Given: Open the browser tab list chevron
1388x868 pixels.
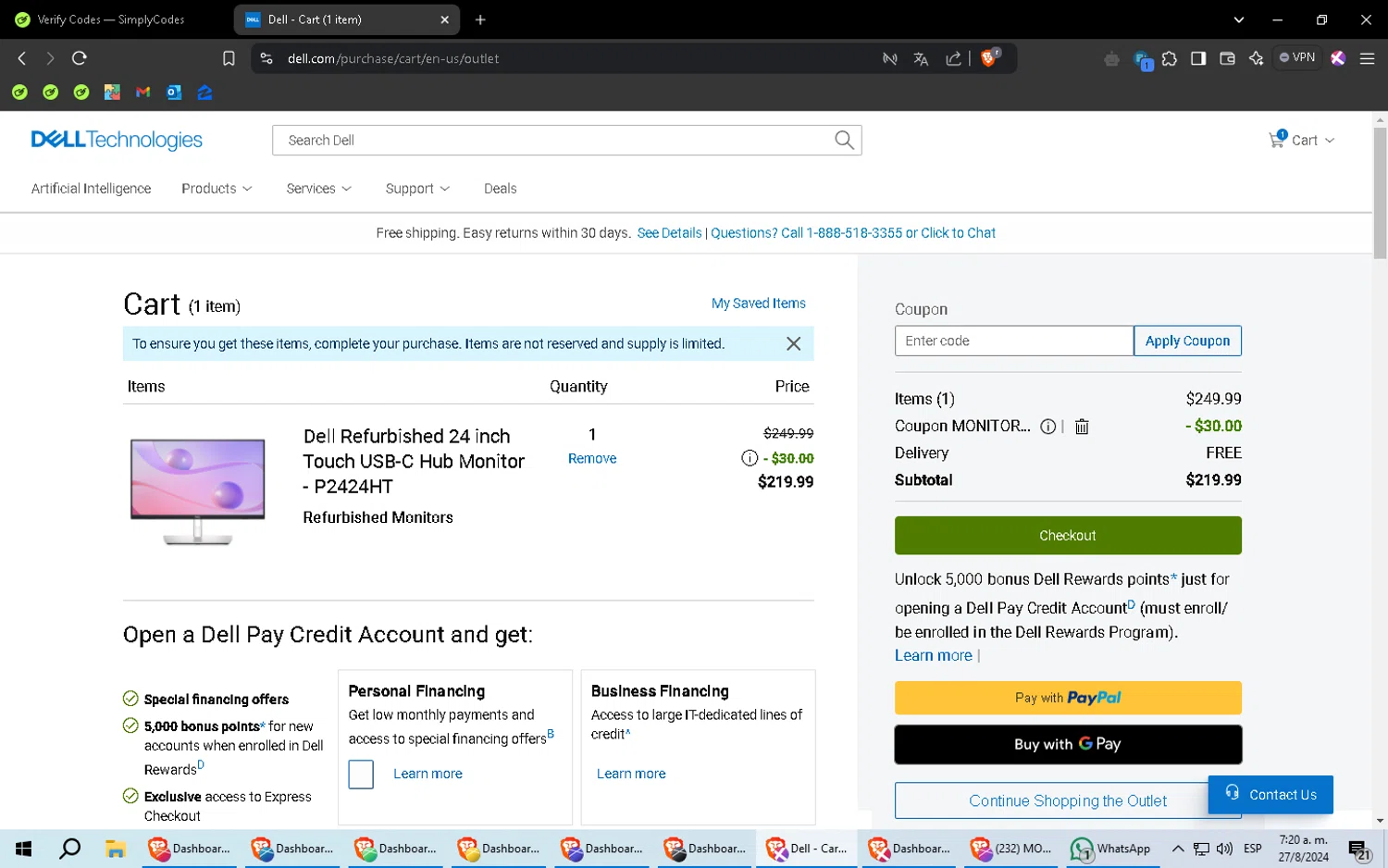Looking at the screenshot, I should click(x=1238, y=19).
